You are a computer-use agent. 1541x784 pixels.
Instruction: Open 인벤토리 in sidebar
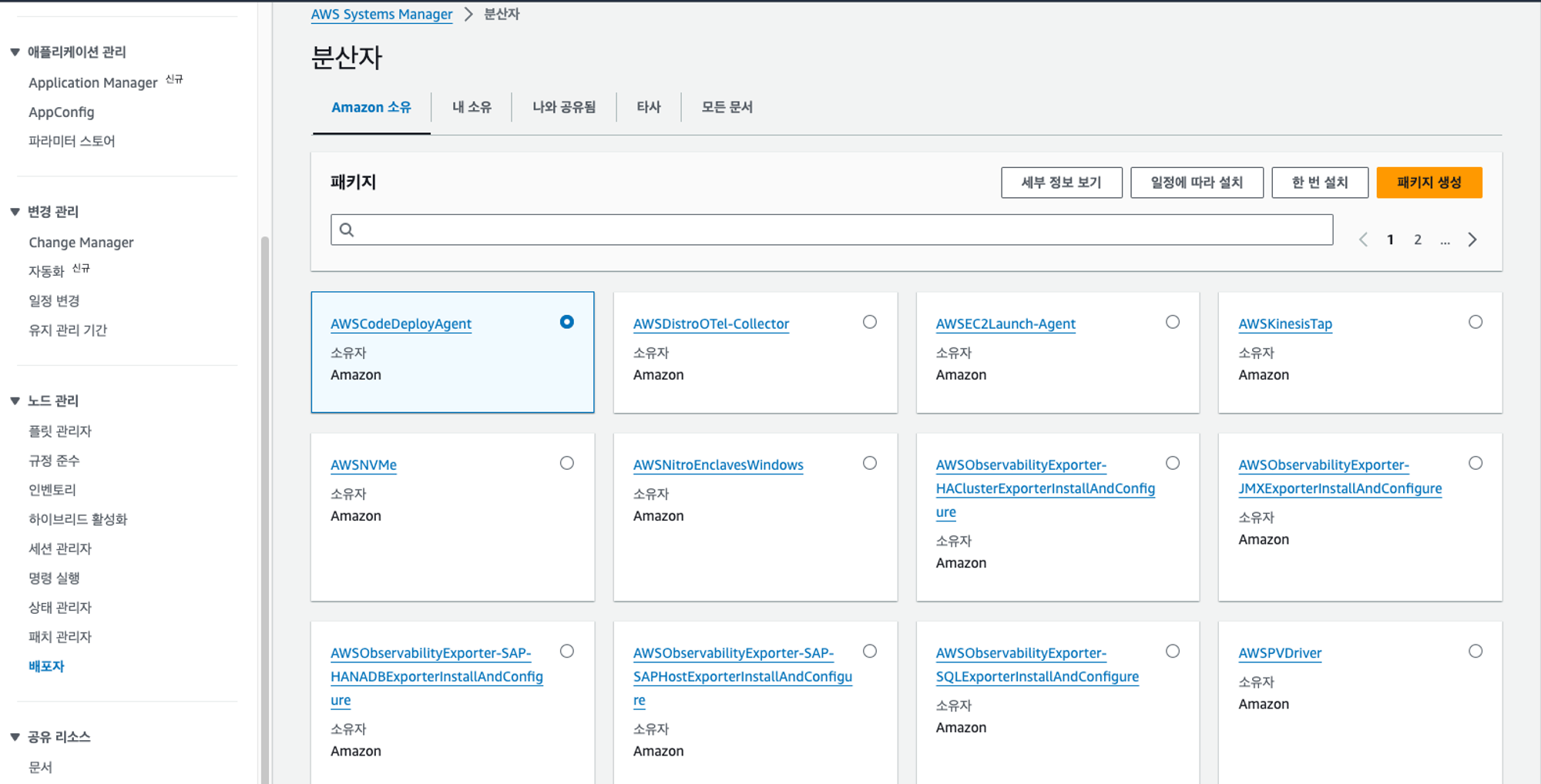[52, 489]
